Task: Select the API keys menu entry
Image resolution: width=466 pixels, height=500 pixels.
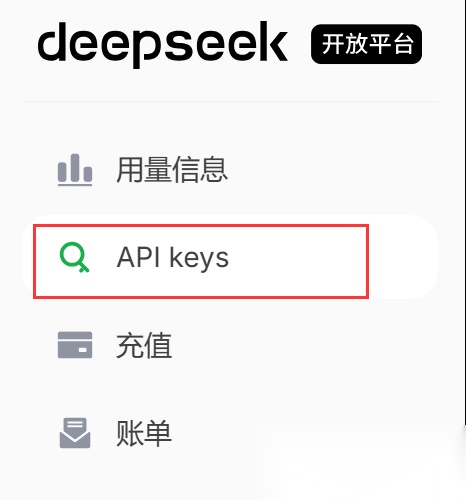Action: point(230,257)
